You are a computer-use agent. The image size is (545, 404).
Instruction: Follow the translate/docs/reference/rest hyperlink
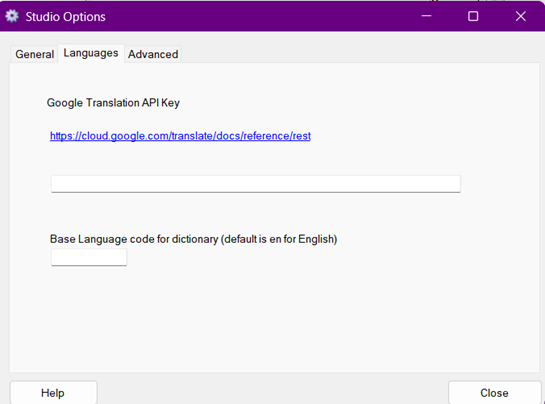[180, 136]
